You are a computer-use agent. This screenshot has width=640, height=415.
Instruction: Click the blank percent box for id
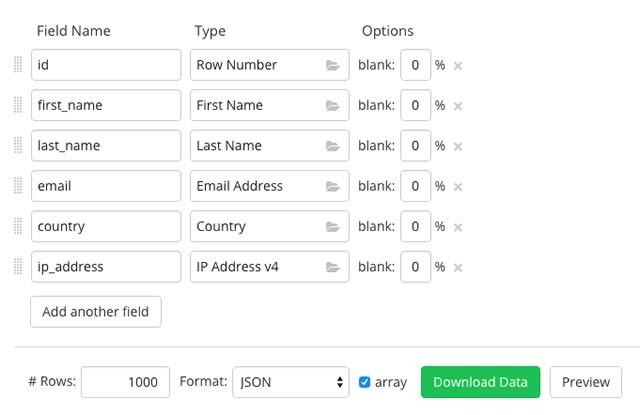[415, 66]
